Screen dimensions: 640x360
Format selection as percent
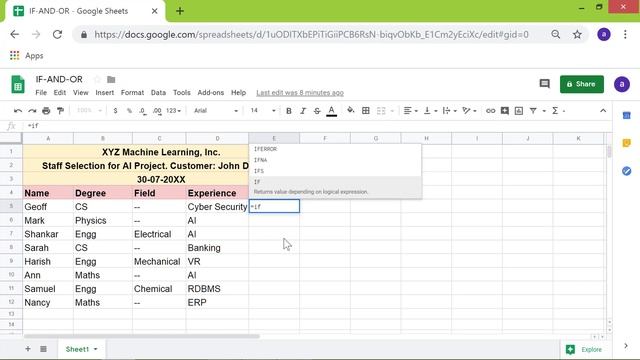click(x=129, y=111)
